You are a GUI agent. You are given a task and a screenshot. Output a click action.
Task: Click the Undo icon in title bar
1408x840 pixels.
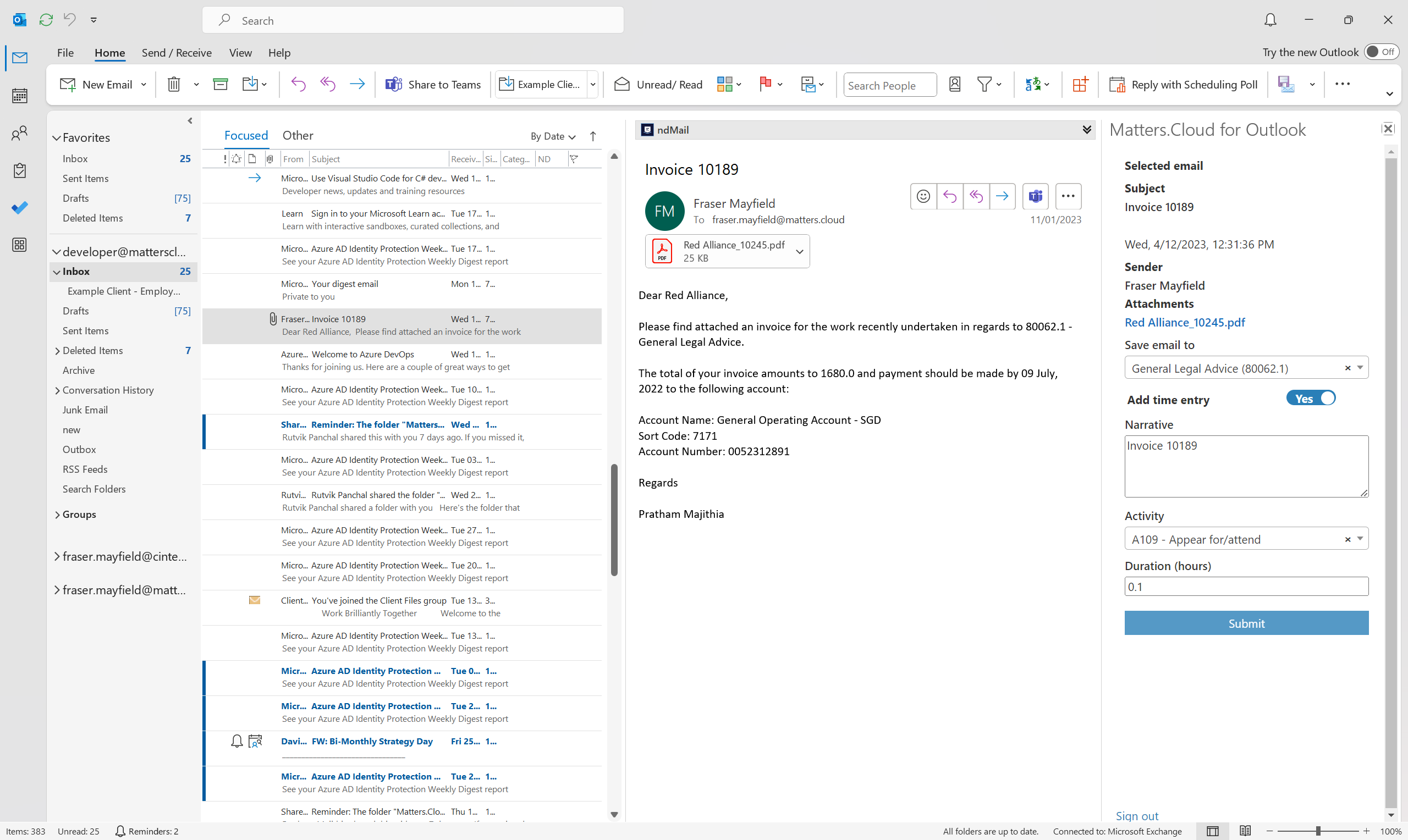[x=70, y=20]
